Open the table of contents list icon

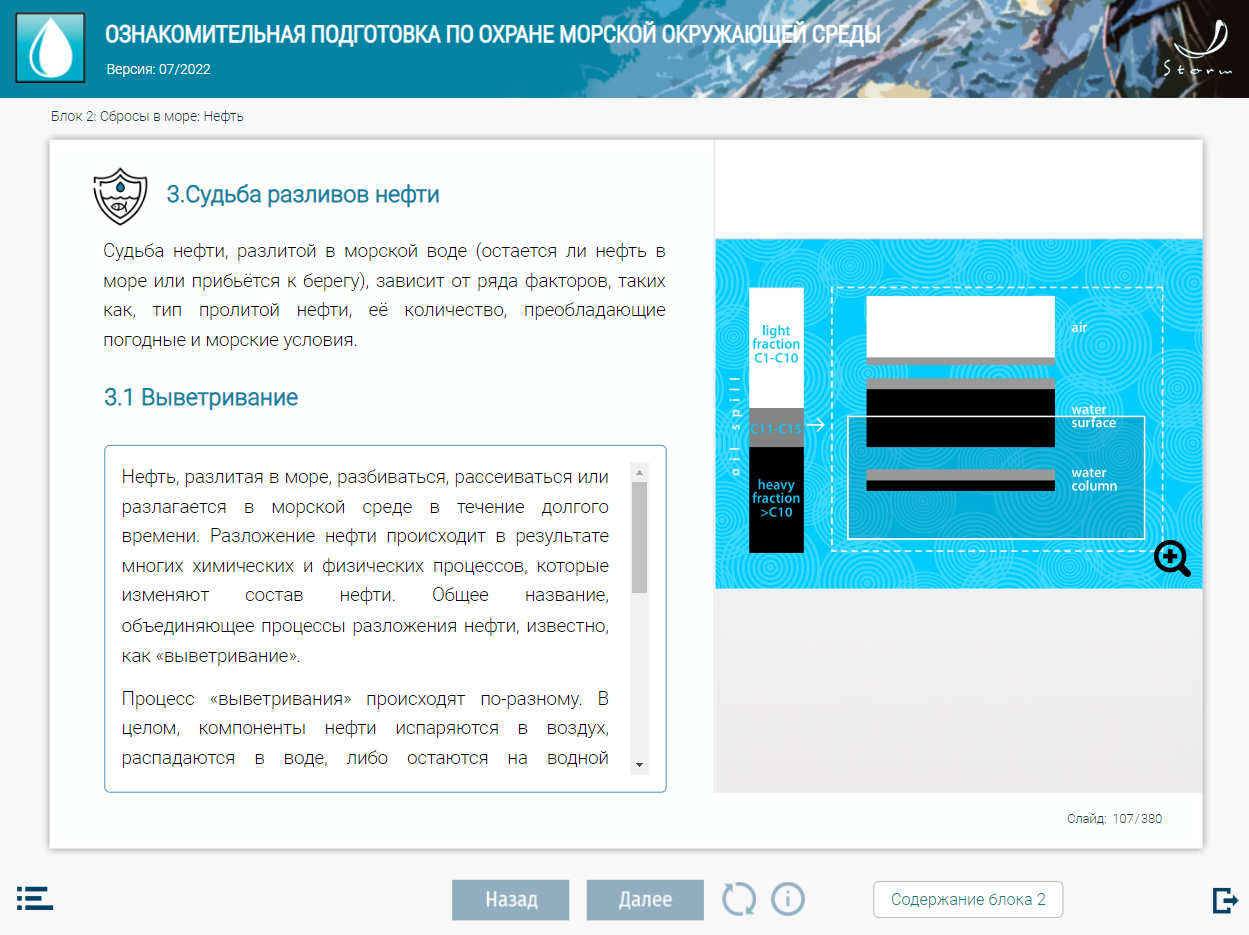[x=35, y=898]
